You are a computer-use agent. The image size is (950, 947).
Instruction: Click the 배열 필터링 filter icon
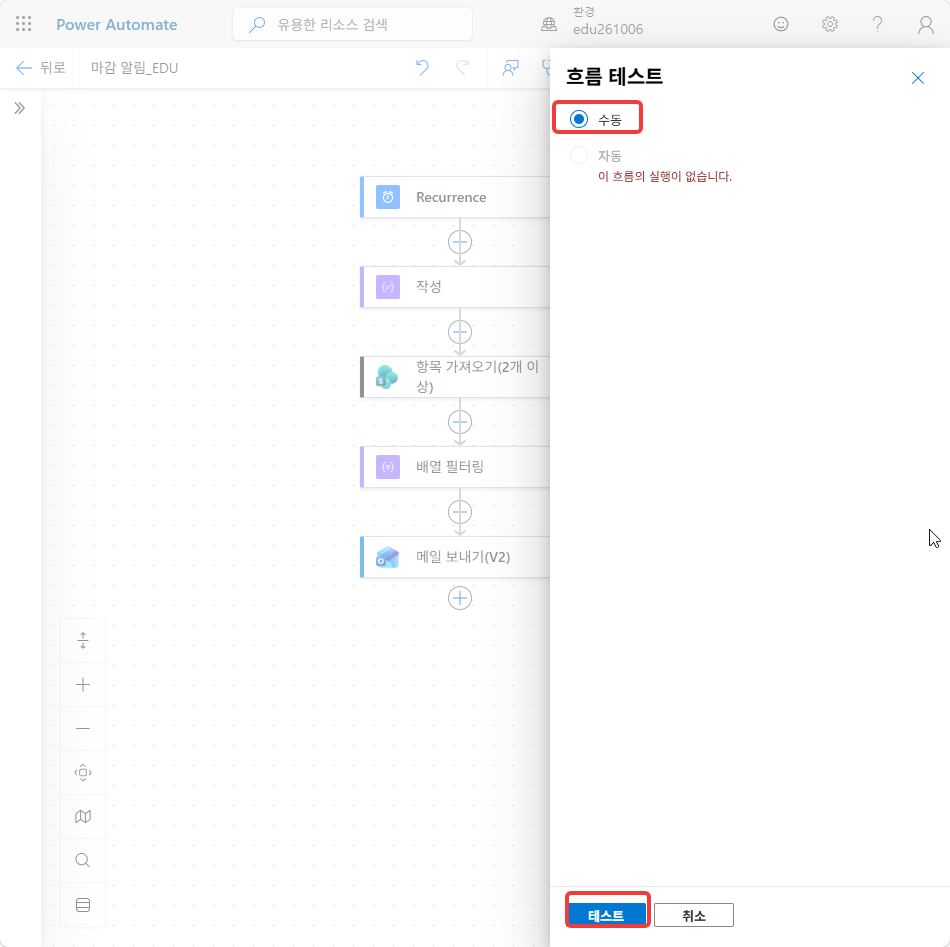tap(388, 467)
